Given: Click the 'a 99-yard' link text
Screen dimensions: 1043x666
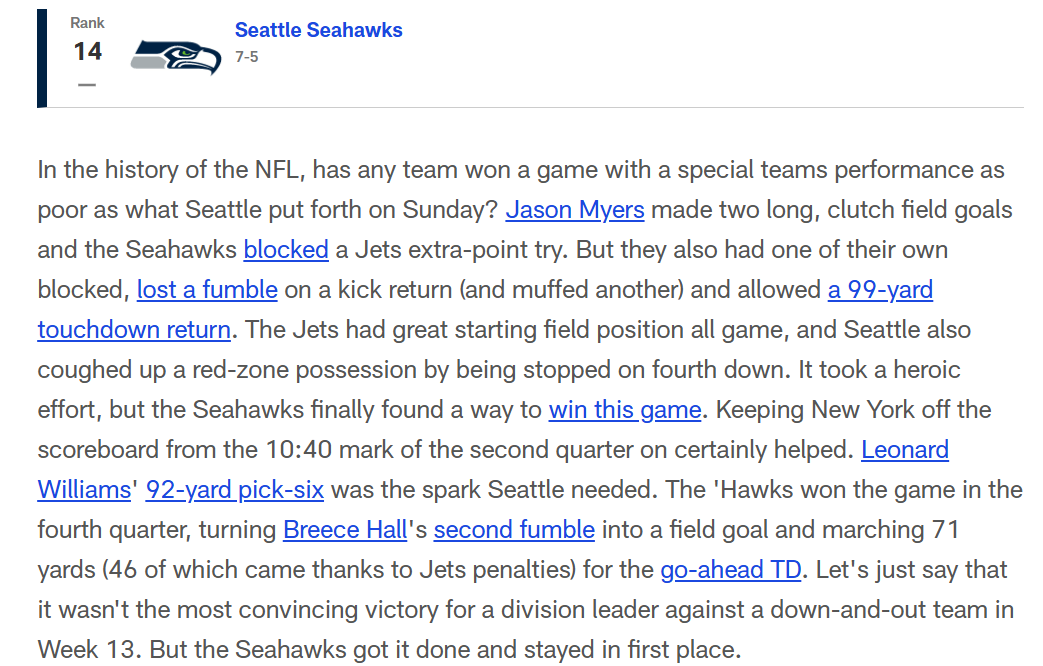Looking at the screenshot, I should [880, 290].
